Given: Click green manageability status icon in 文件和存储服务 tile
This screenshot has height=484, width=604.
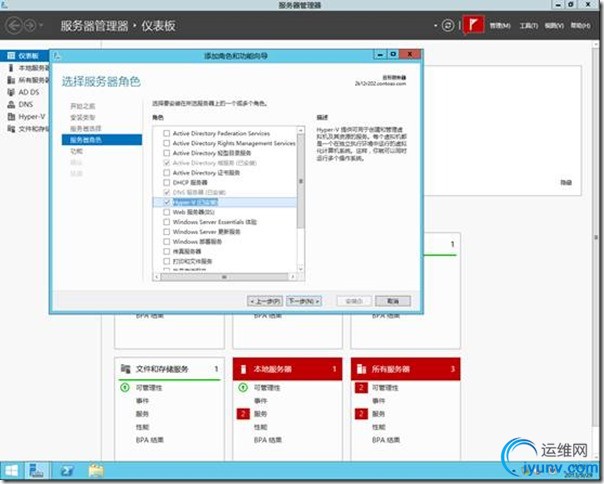Looking at the screenshot, I should 125,387.
